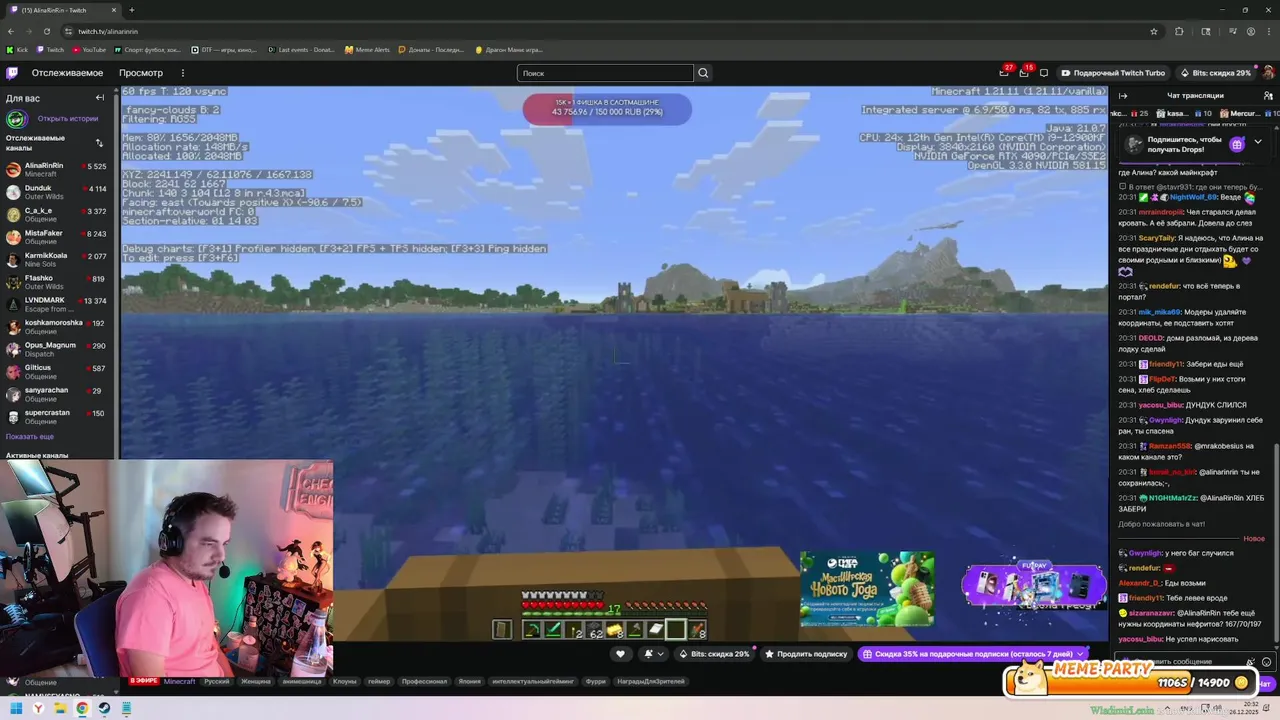Open Steam from the taskbar
This screenshot has height=720, width=1280.
pyautogui.click(x=104, y=709)
